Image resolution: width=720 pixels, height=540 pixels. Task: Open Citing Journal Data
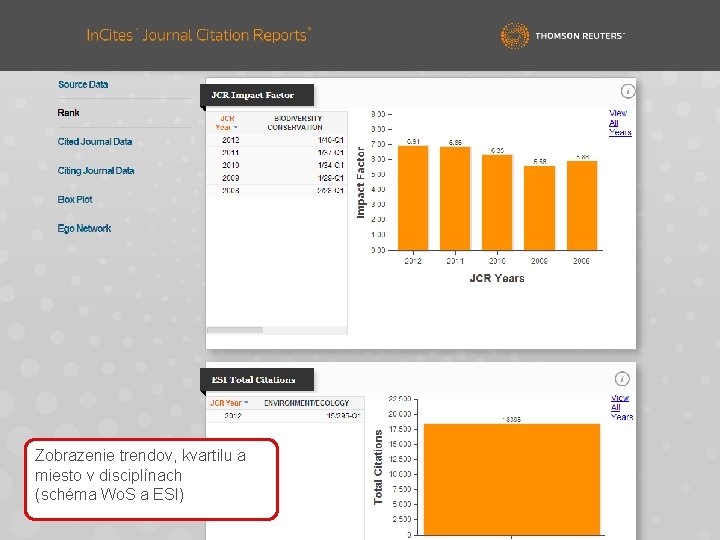click(96, 171)
